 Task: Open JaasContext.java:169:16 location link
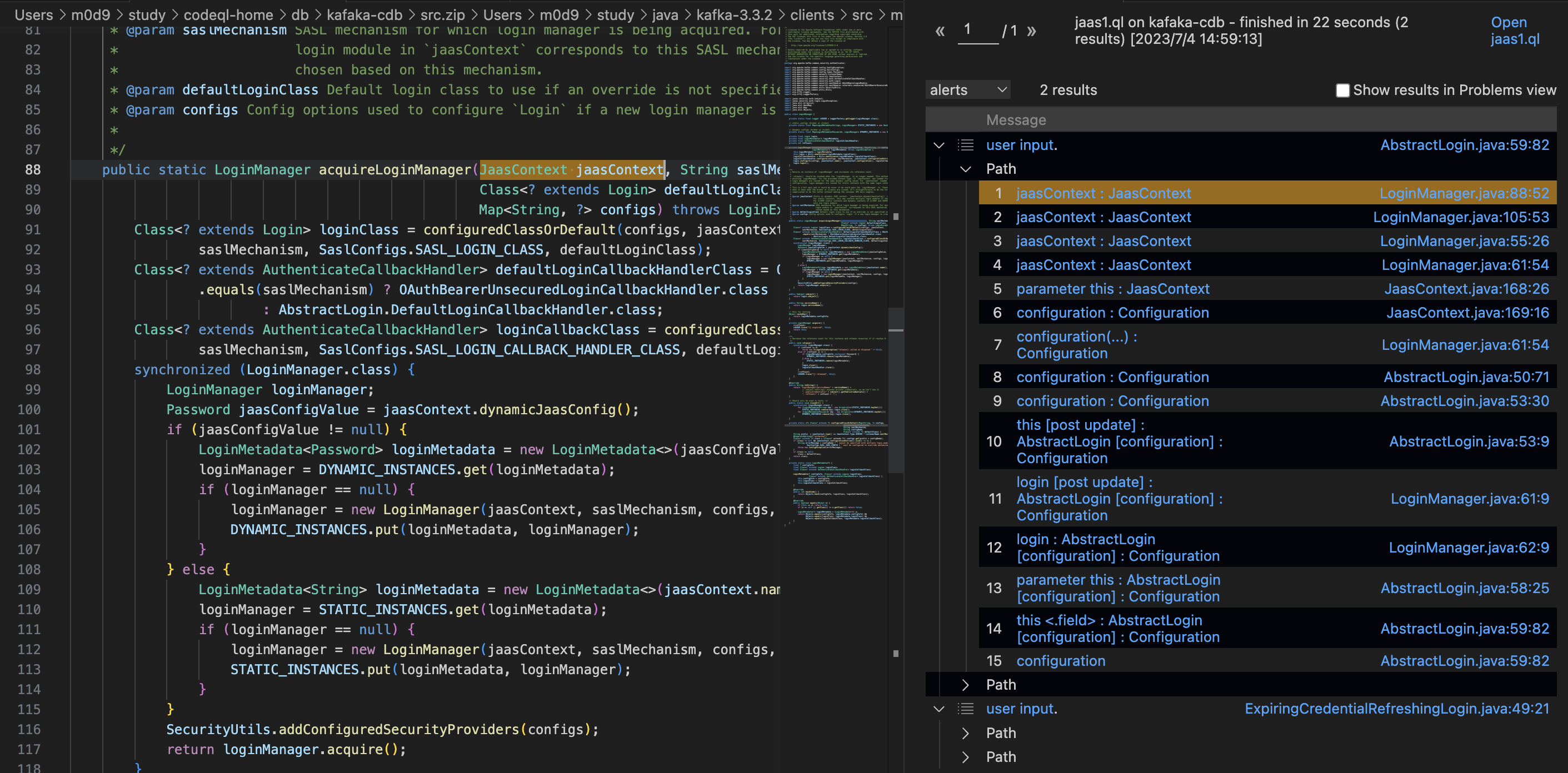[x=1467, y=313]
